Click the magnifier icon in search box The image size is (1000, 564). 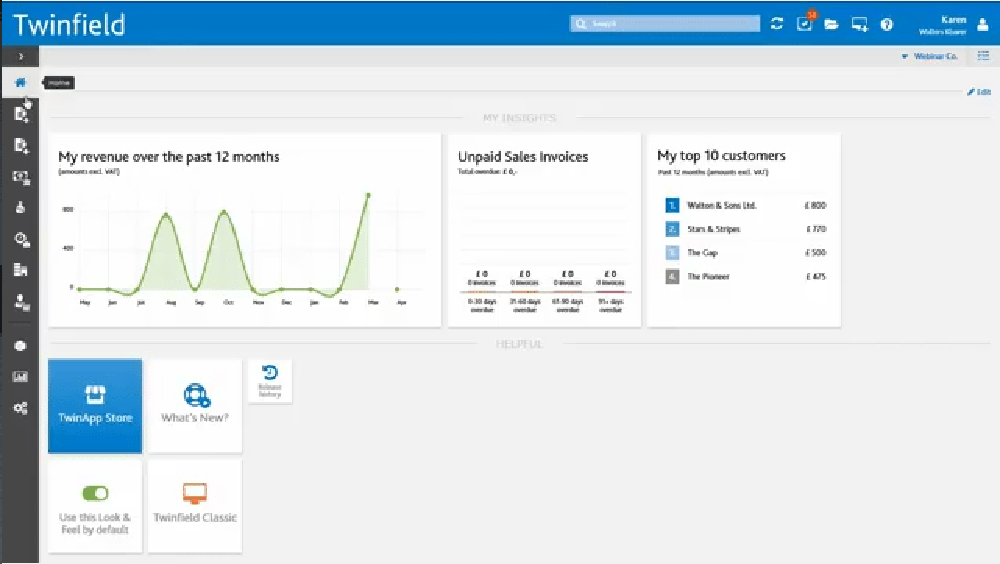tap(580, 24)
